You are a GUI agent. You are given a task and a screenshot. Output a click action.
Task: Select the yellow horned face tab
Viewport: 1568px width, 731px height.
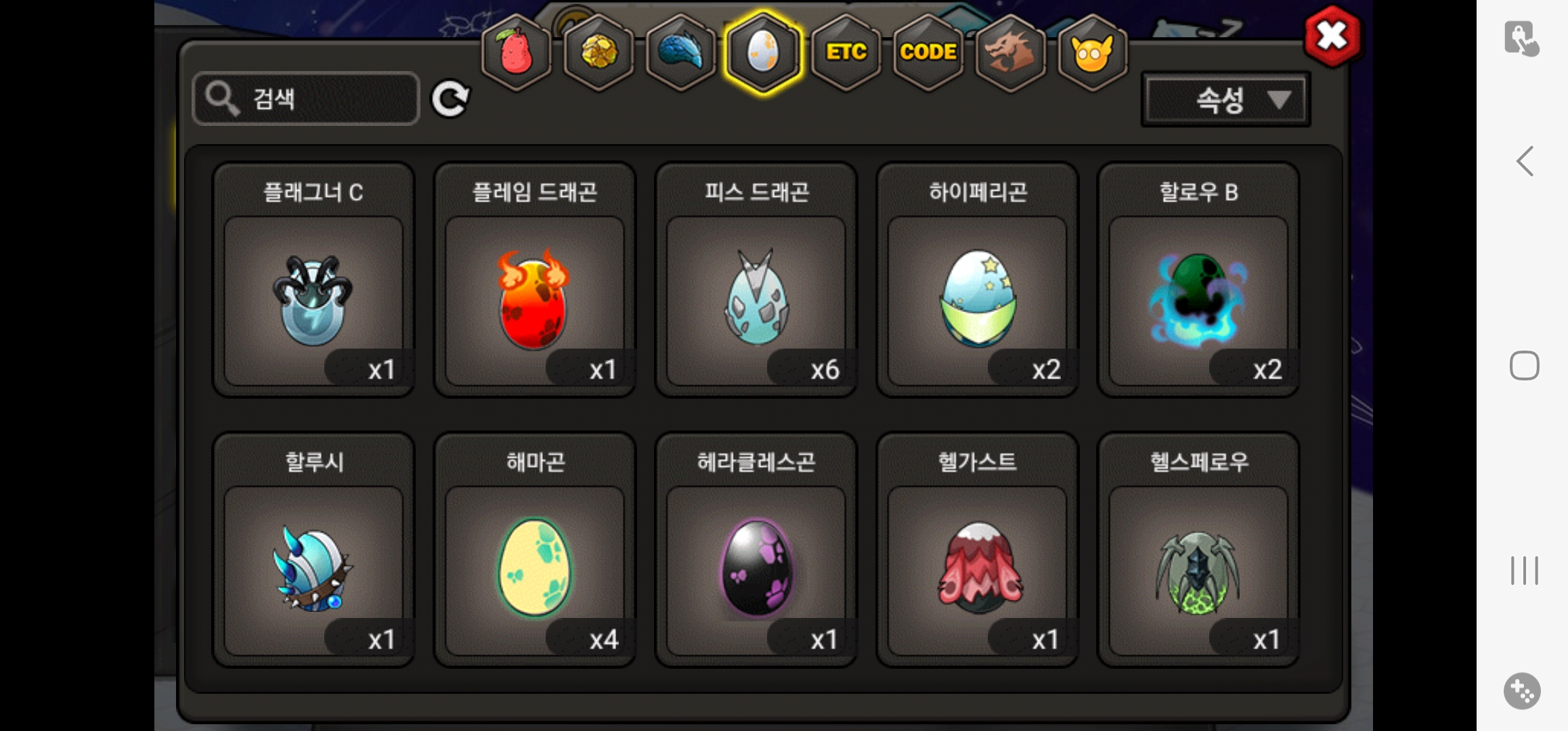[x=1092, y=52]
